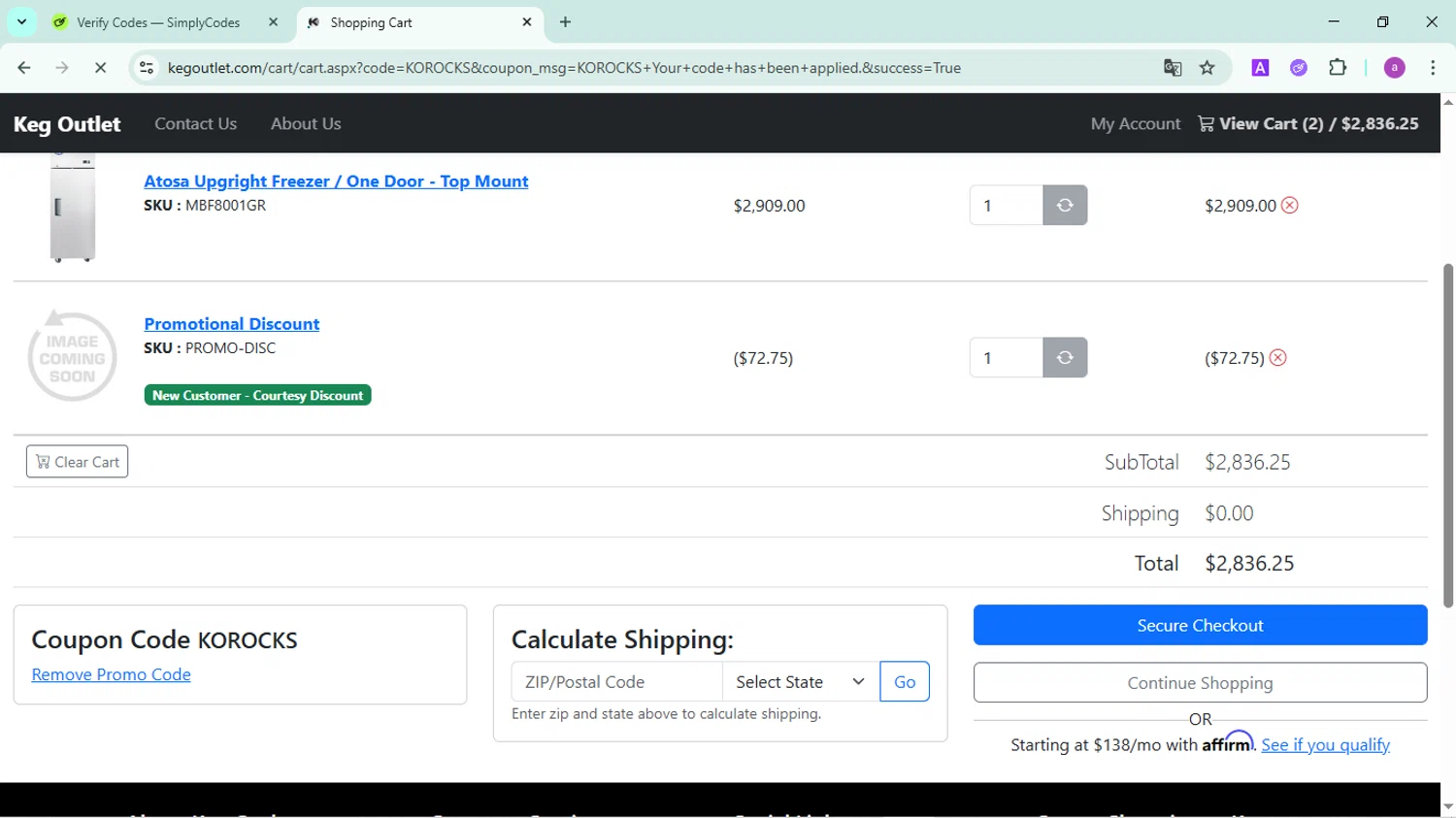Viewport: 1456px width, 818px height.
Task: Open the About Us page
Action: [x=306, y=123]
